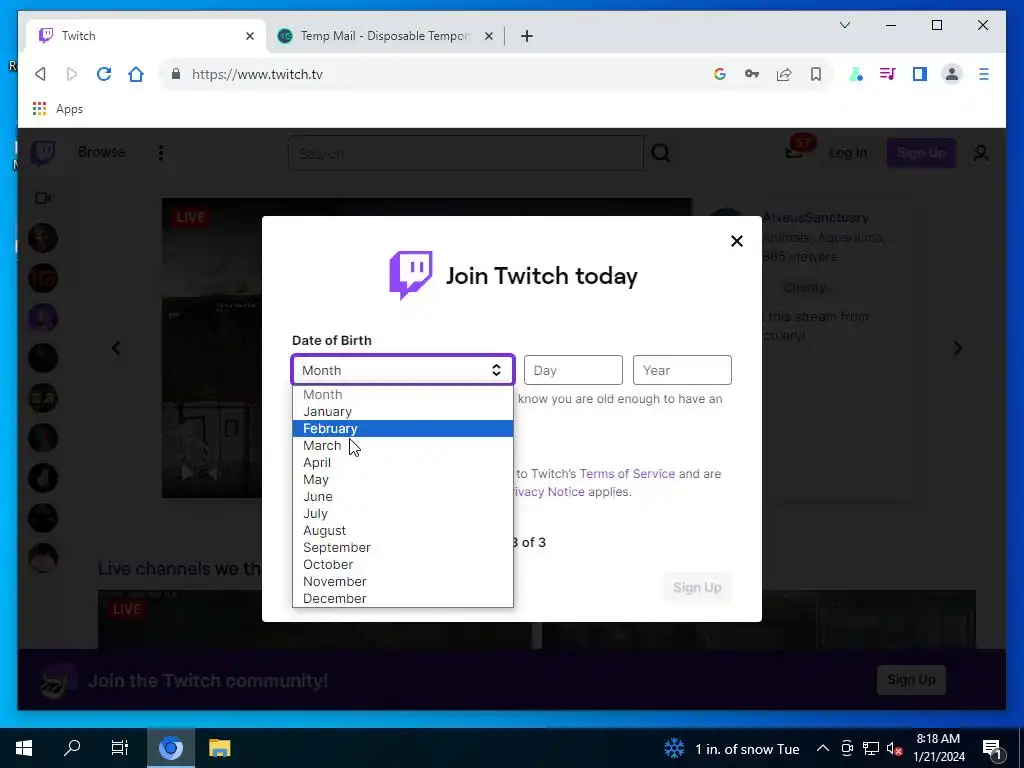Open the media playlist control icon
This screenshot has width=1024, height=768.
coord(888,74)
